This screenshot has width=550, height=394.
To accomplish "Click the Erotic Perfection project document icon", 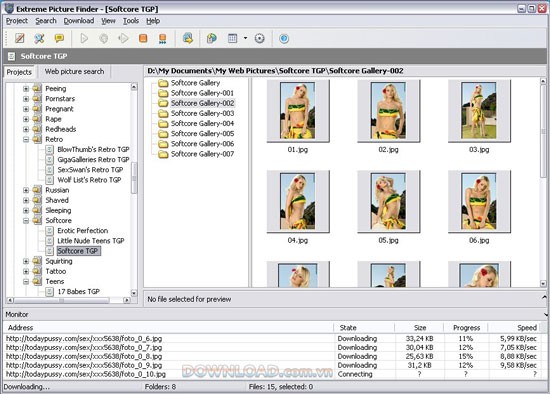I will tap(49, 231).
